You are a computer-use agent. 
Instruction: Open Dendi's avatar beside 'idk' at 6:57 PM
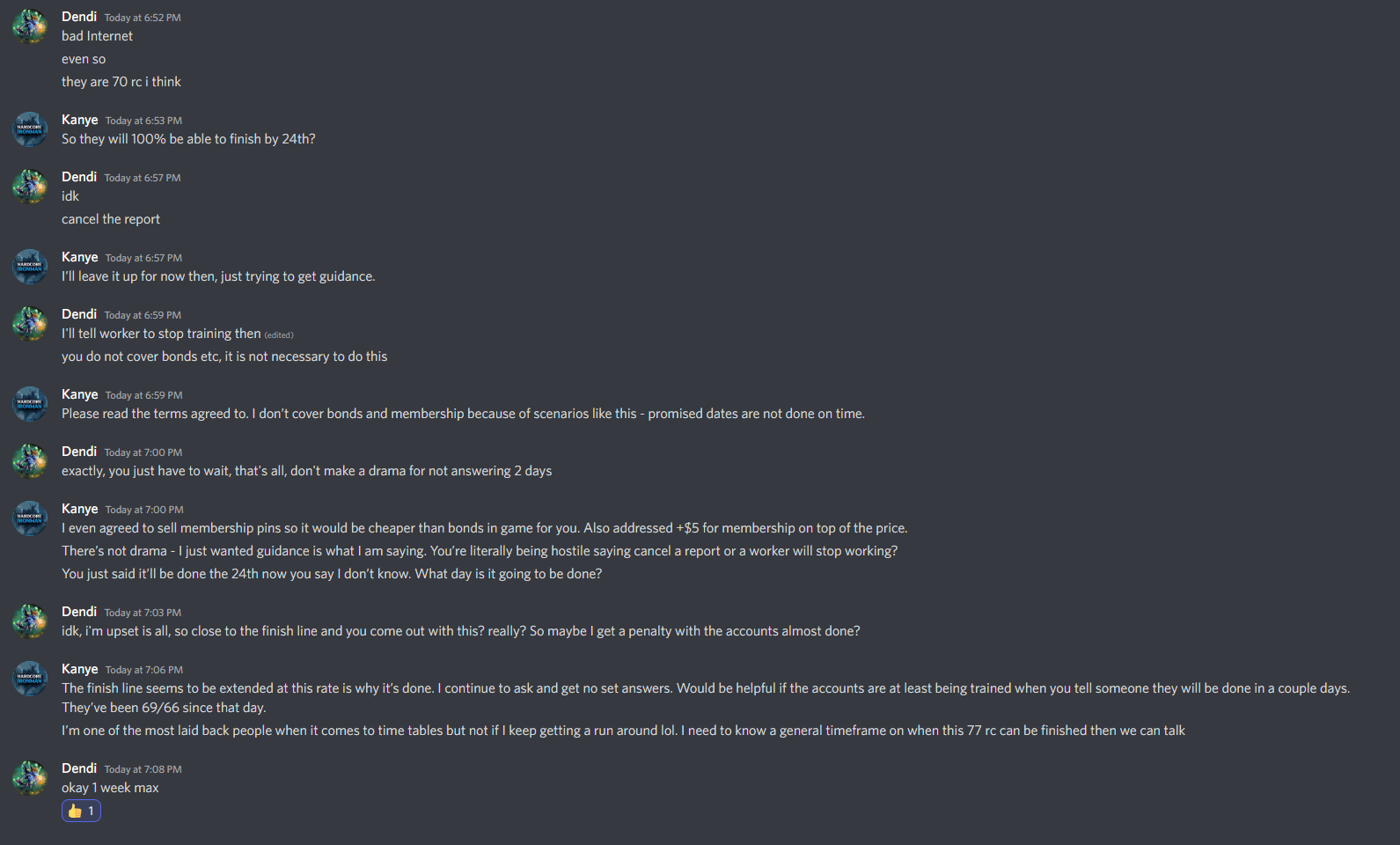[30, 187]
